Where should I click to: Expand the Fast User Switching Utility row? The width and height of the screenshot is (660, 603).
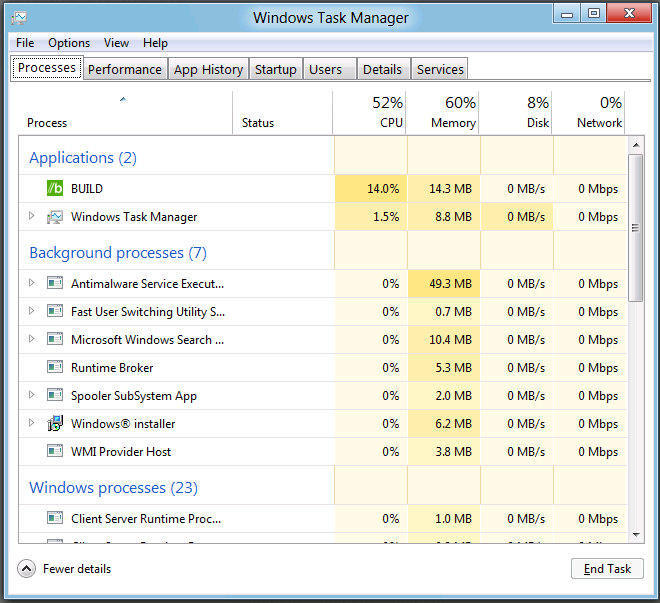click(x=32, y=311)
